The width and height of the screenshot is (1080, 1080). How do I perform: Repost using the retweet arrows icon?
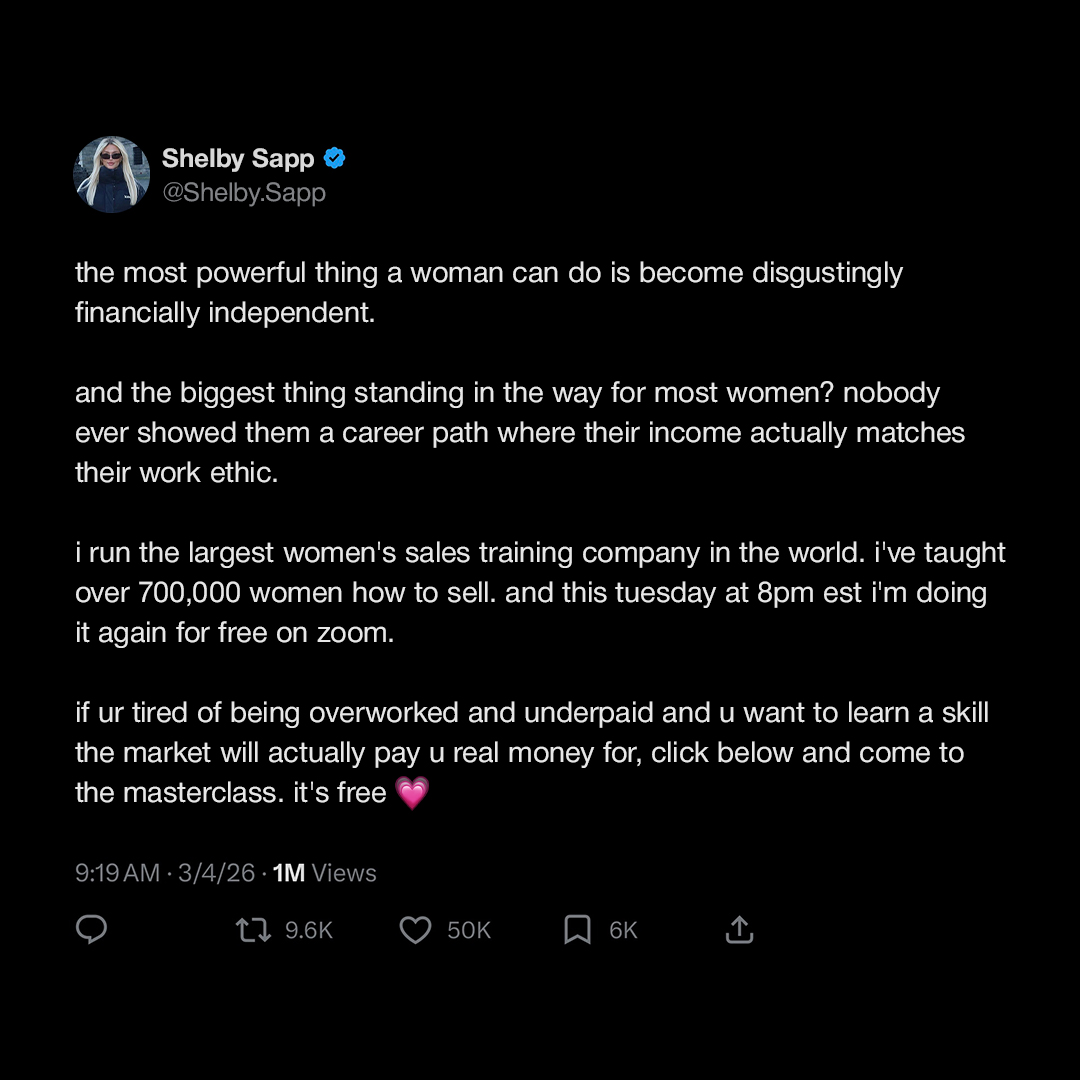click(x=253, y=929)
